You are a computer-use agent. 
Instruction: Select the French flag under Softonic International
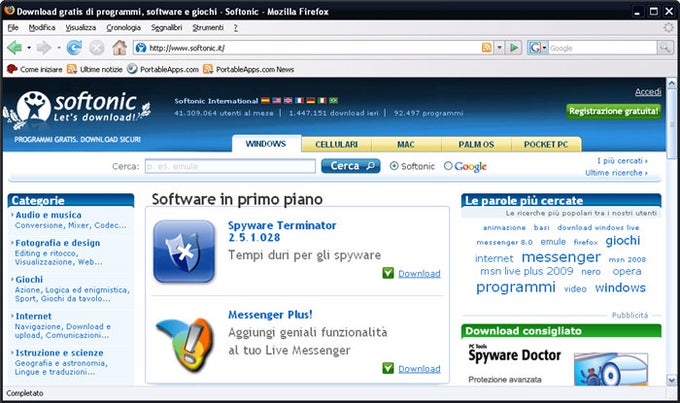299,100
